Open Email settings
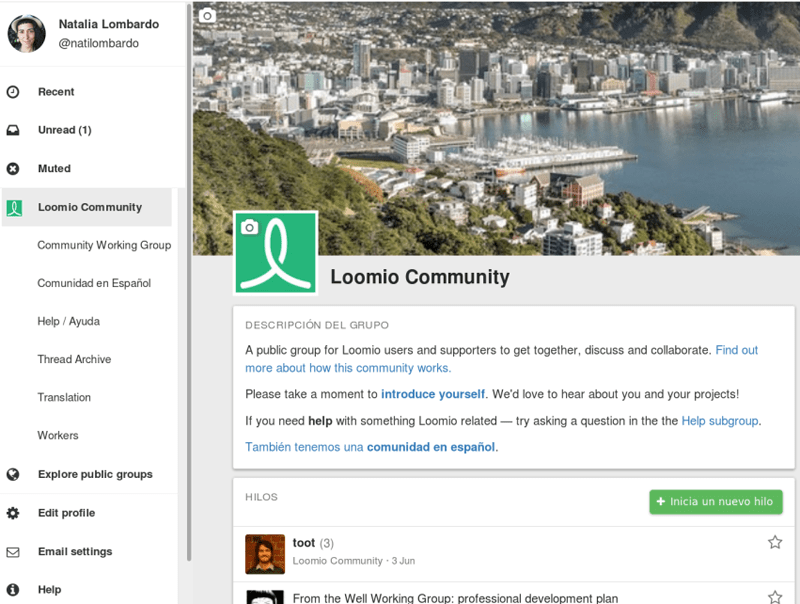 (x=75, y=551)
